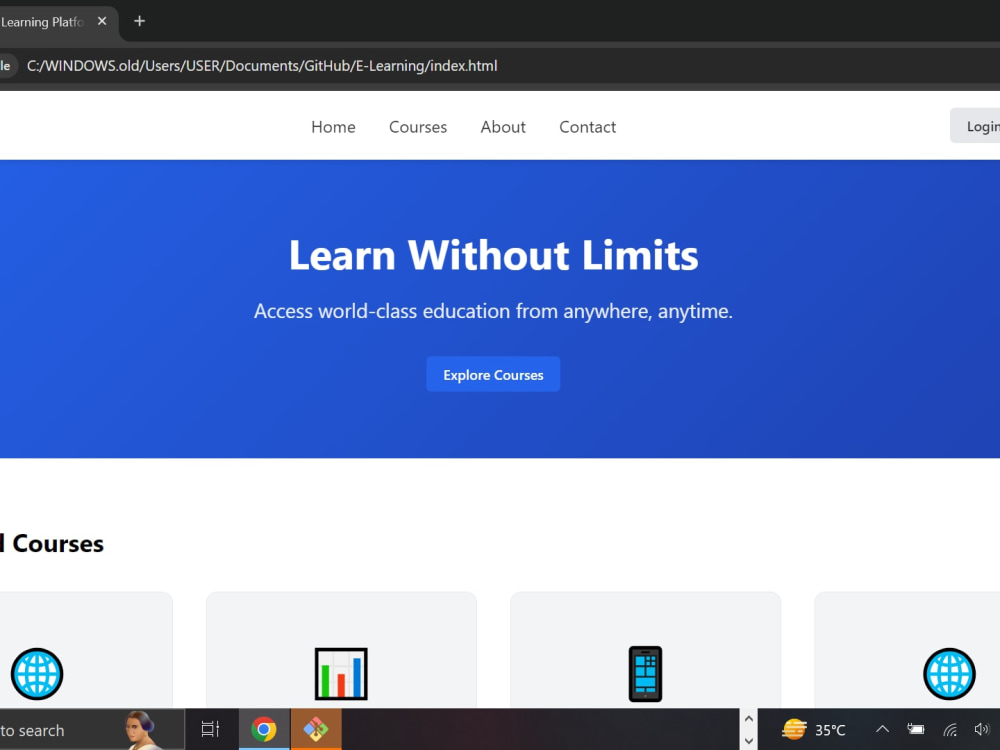Click the bar chart course icon

point(341,674)
